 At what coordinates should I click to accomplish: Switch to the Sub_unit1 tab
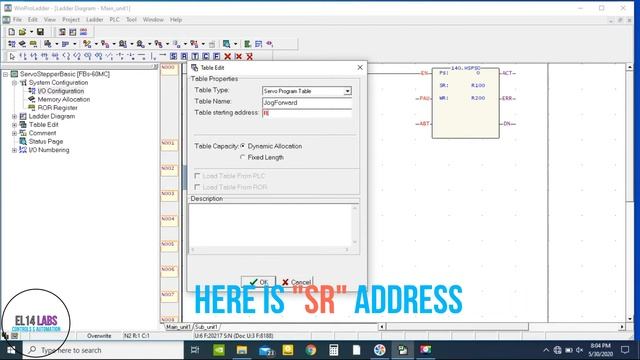point(206,327)
